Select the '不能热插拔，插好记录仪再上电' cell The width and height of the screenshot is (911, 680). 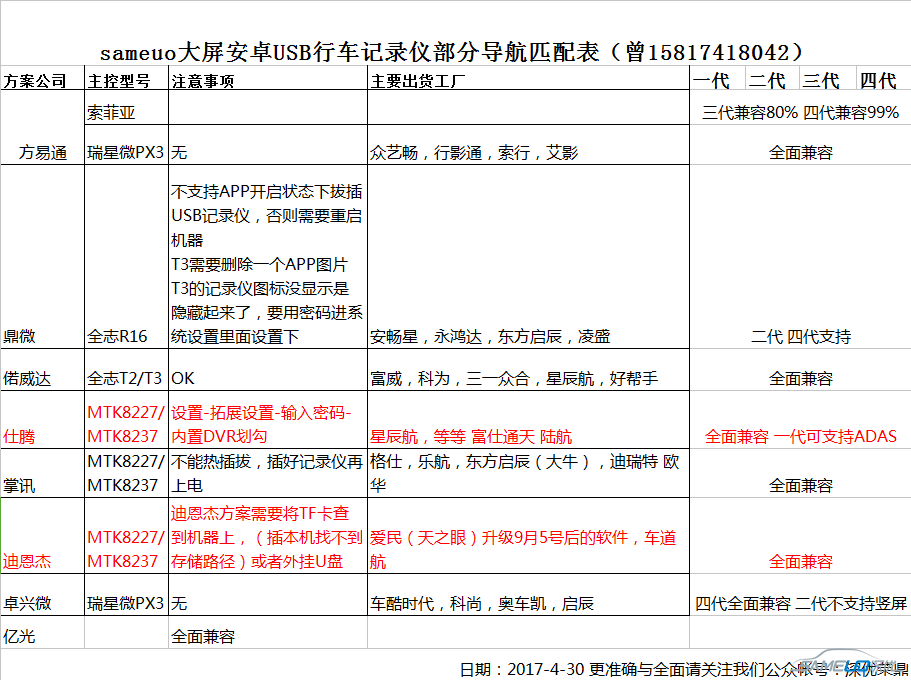coord(268,473)
